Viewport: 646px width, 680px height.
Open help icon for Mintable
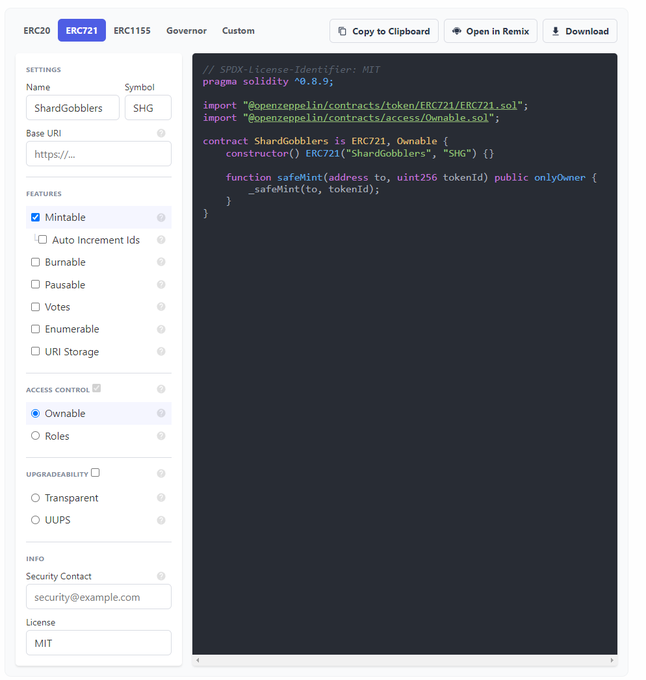[161, 217]
